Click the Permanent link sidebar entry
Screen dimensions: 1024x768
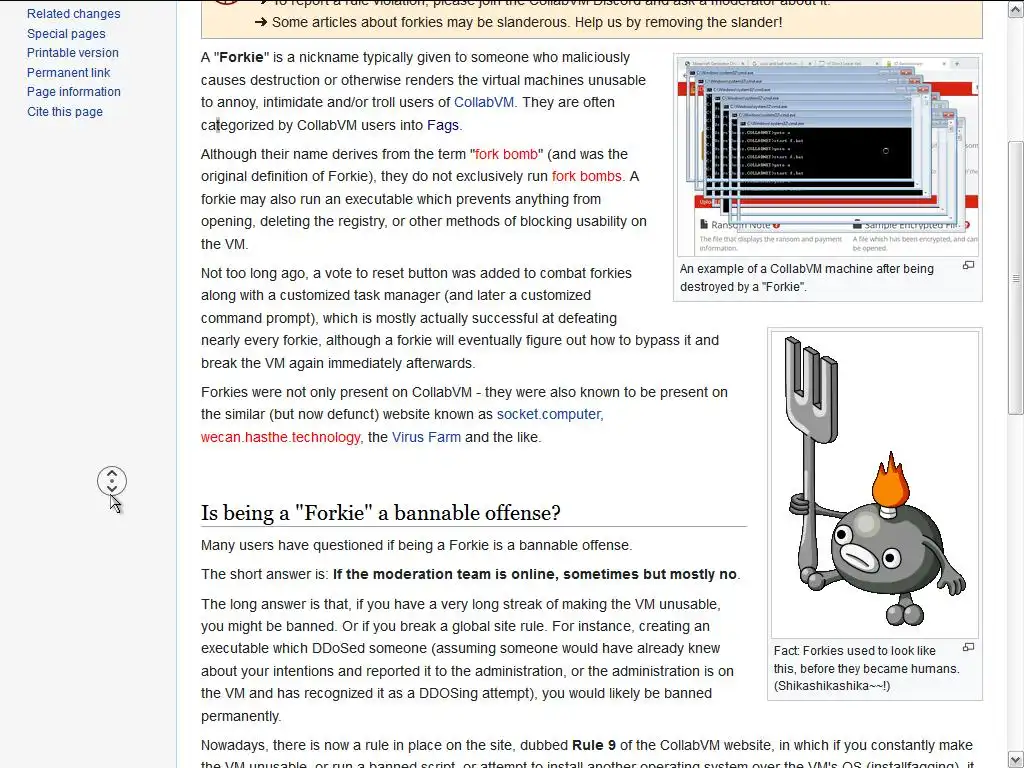coord(69,72)
